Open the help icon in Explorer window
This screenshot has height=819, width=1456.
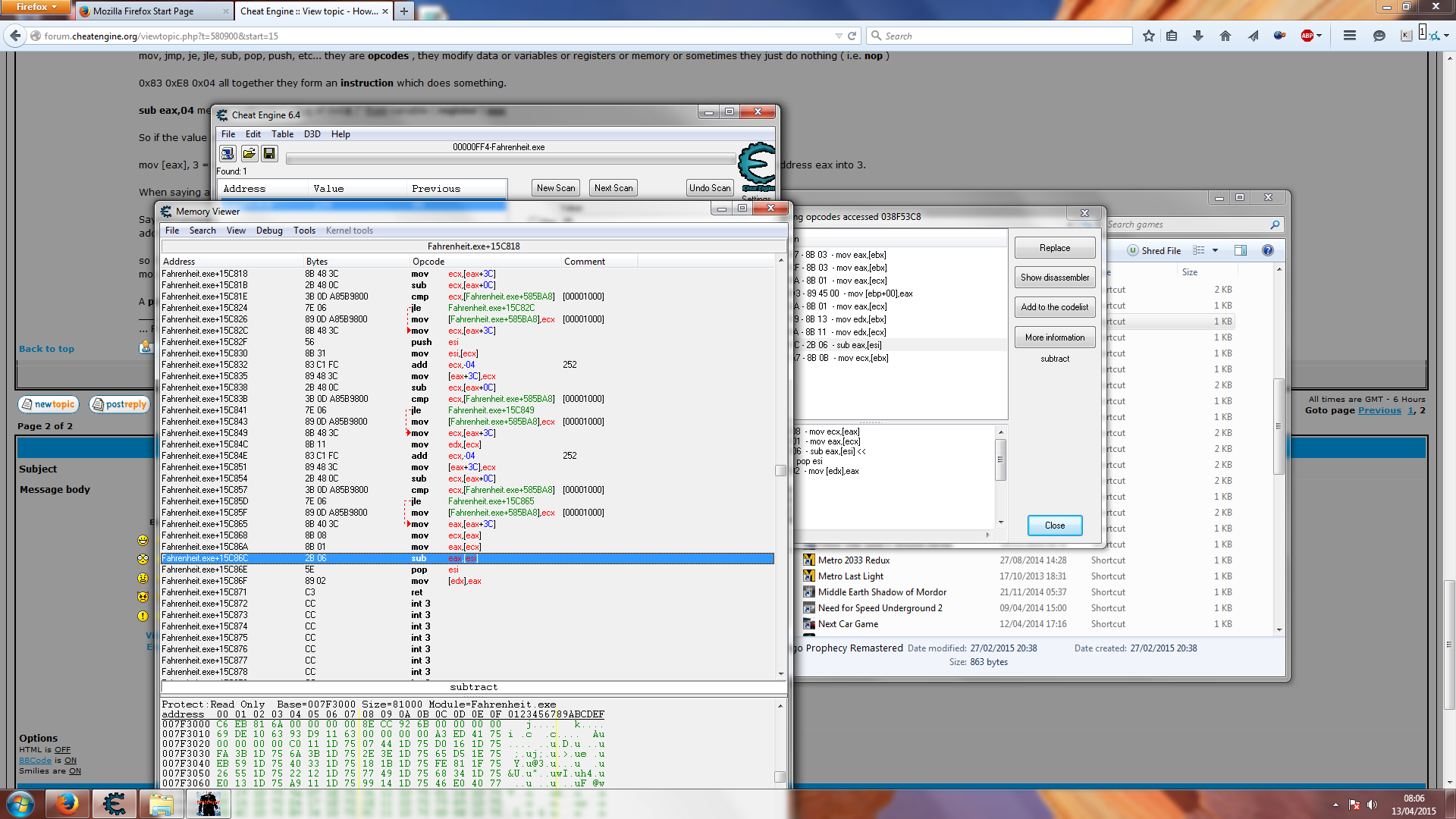click(x=1267, y=250)
